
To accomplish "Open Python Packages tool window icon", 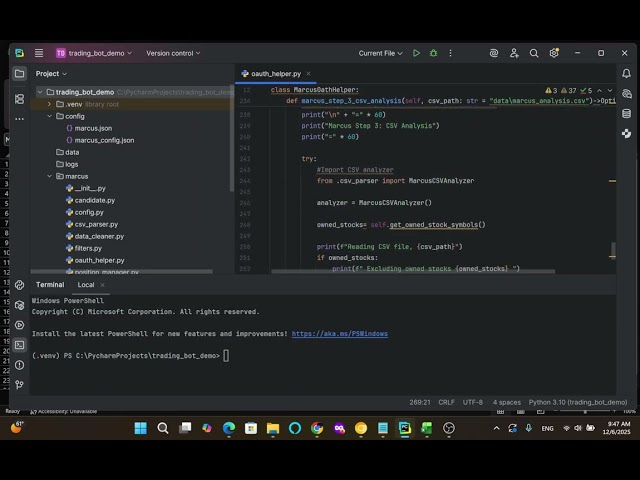I will coord(19,305).
